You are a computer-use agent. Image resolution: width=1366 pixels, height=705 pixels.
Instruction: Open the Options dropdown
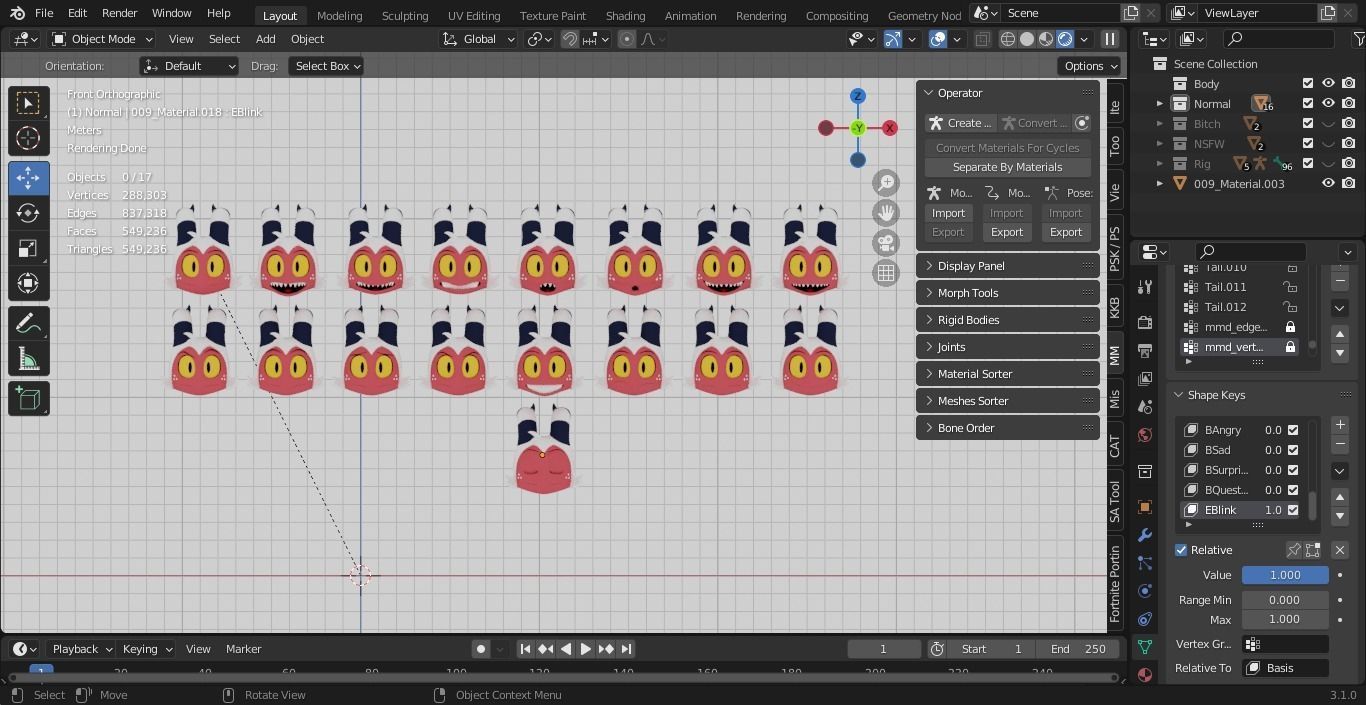coord(1090,66)
